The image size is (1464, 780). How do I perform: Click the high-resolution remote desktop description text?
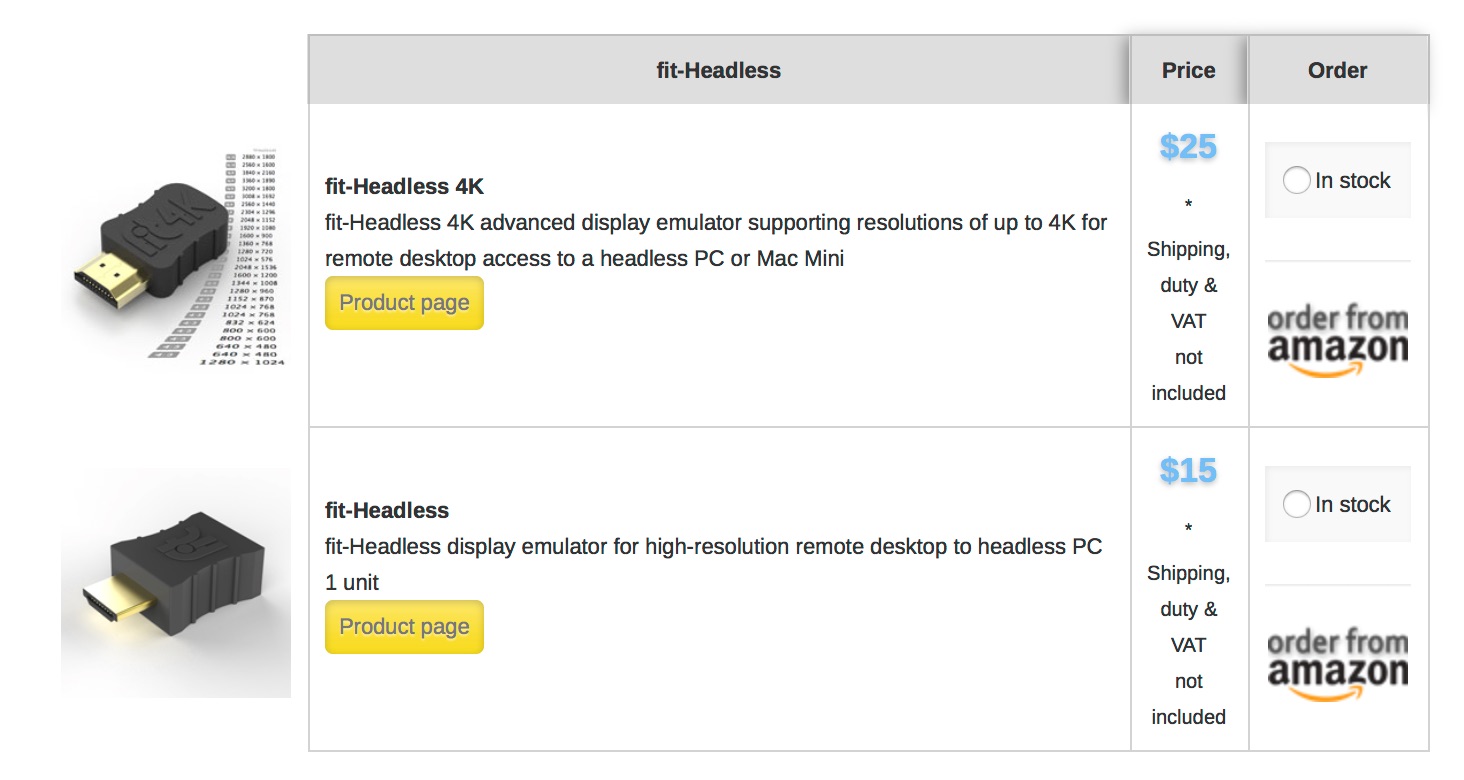click(713, 547)
